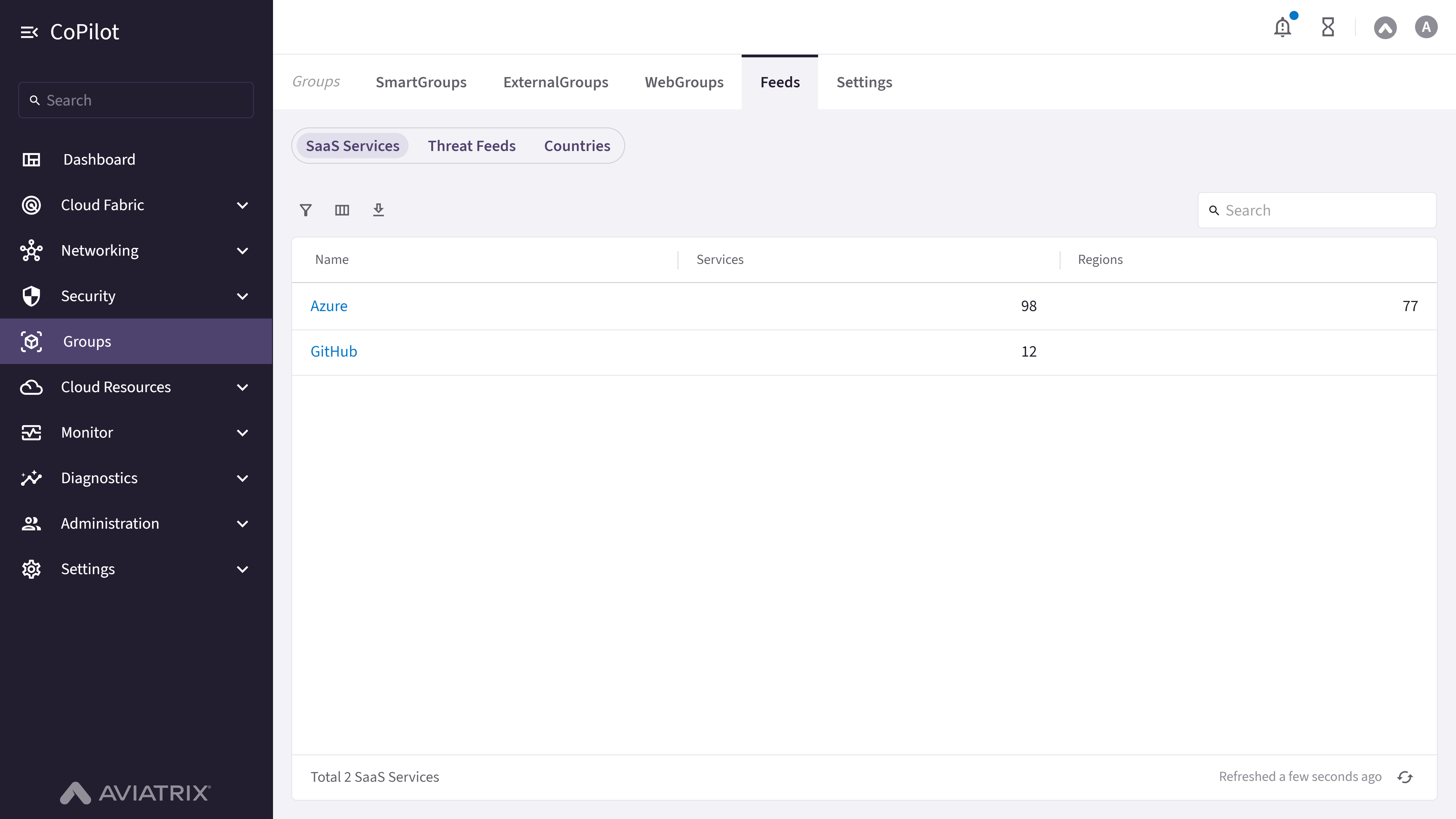The image size is (1456, 819).
Task: Expand the Security section chevron
Action: coord(243,296)
